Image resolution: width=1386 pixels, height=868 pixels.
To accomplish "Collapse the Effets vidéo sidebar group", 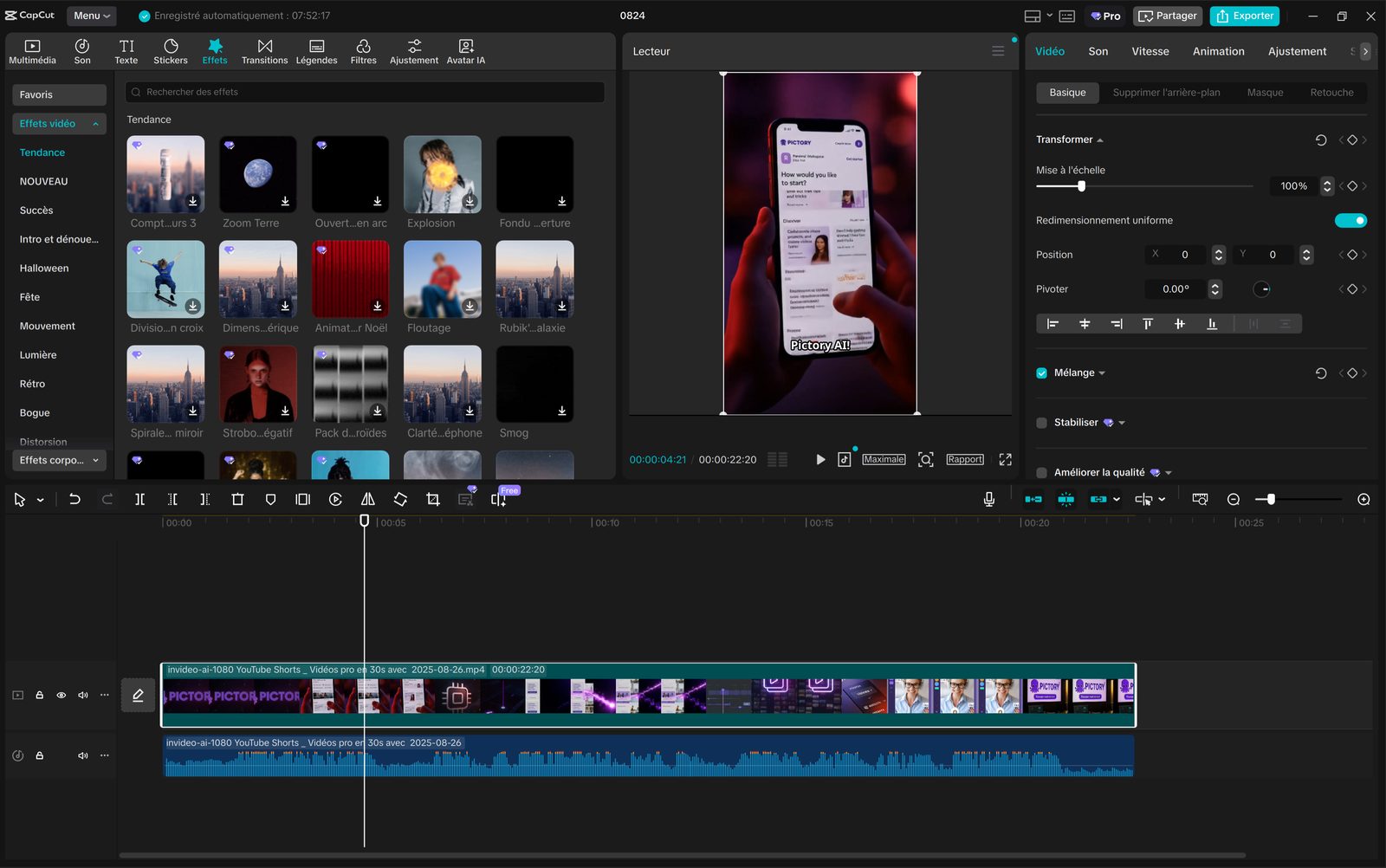I will 94,123.
